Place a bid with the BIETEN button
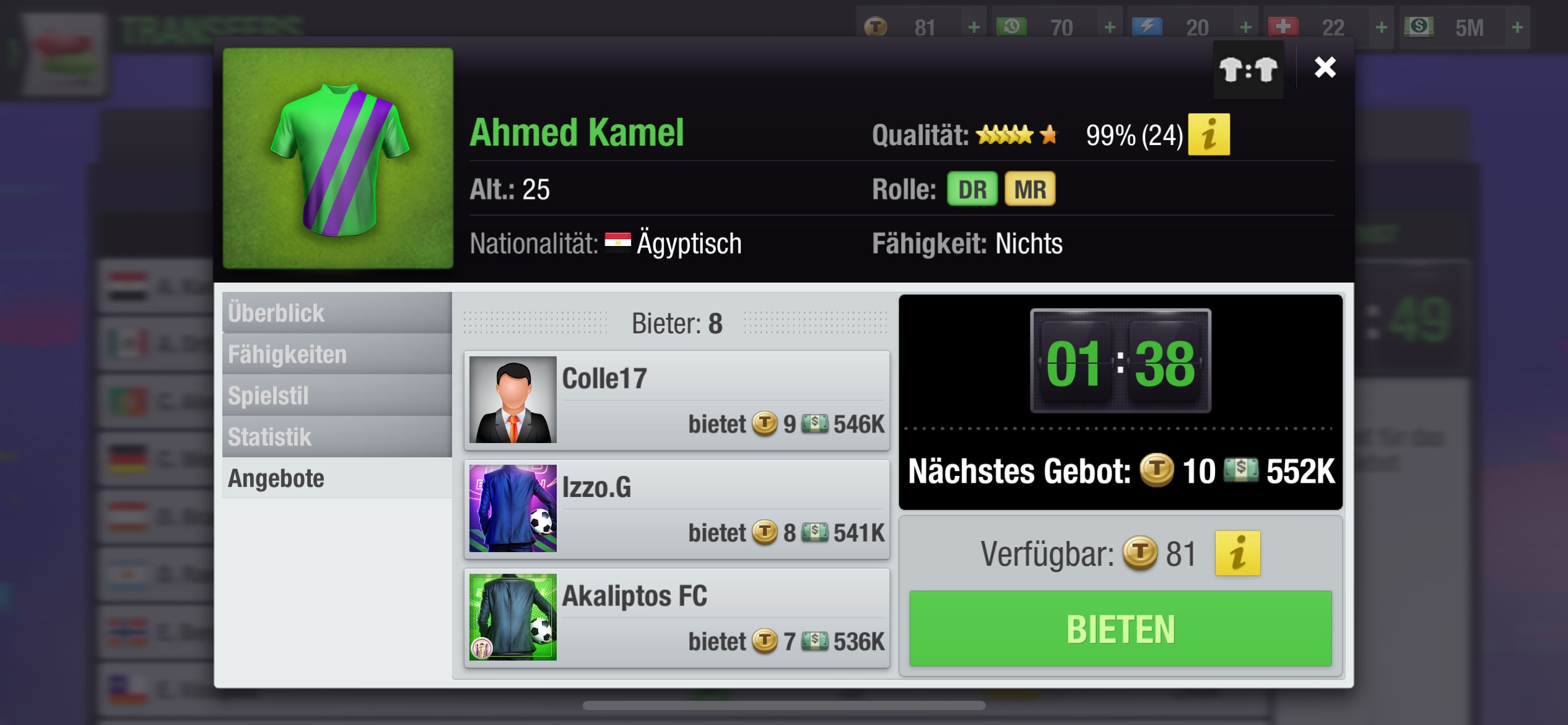1568x725 pixels. pyautogui.click(x=1120, y=629)
